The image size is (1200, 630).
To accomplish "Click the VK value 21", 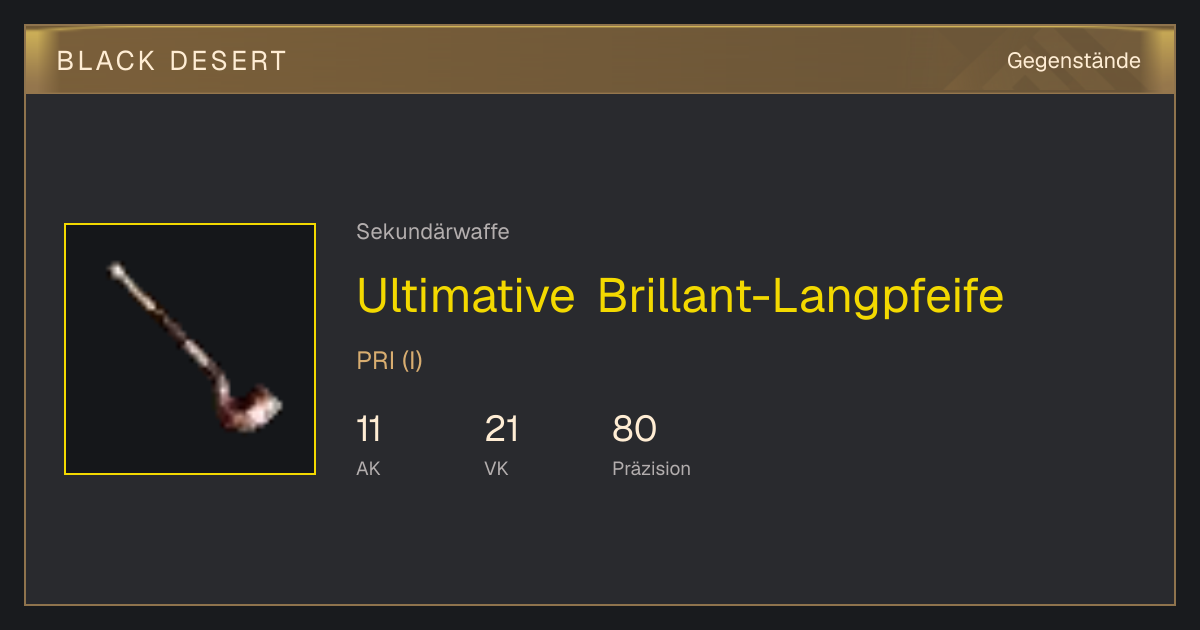I will [502, 429].
